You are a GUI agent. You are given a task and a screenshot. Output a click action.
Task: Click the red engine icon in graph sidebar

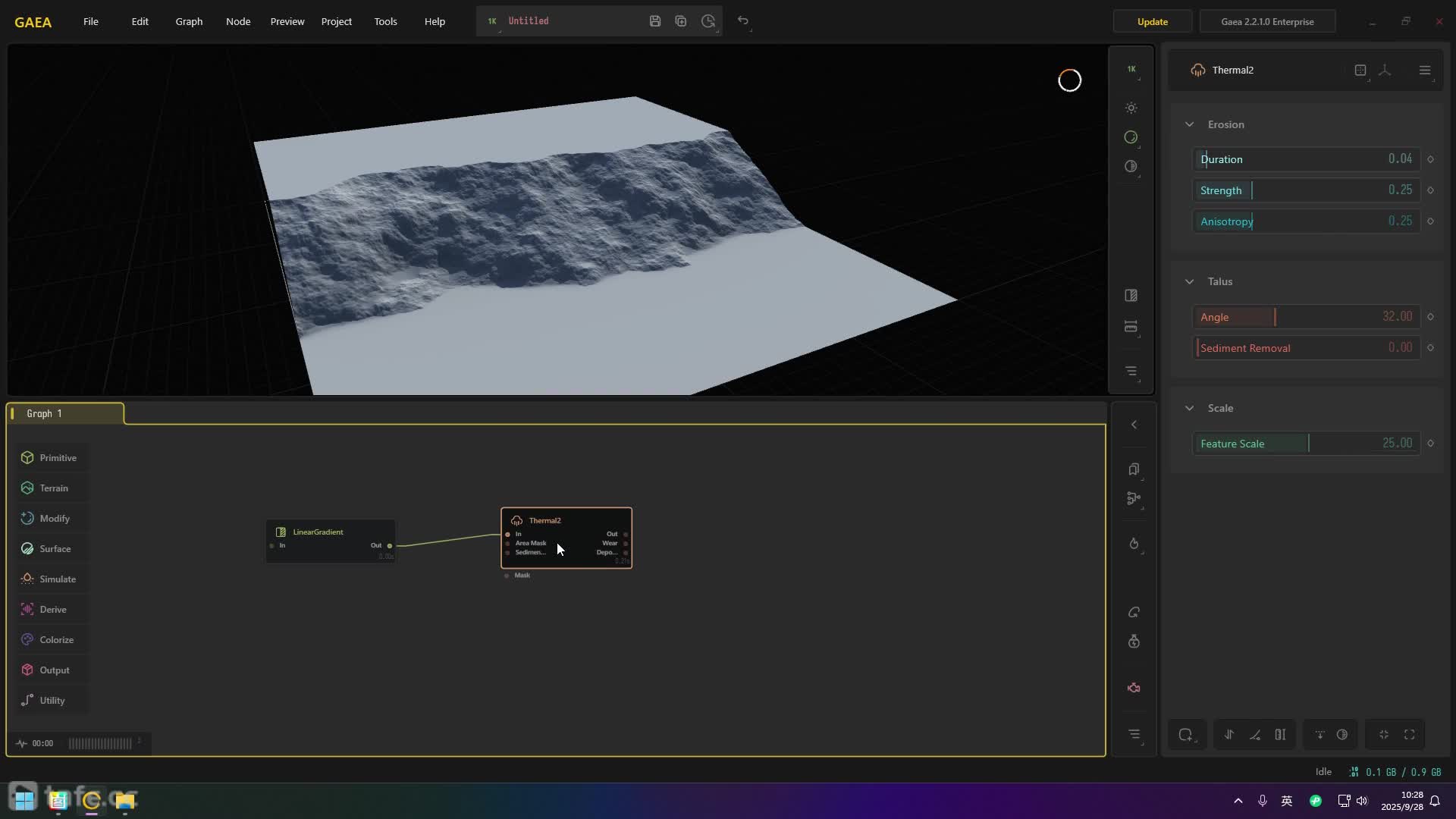click(x=1134, y=688)
